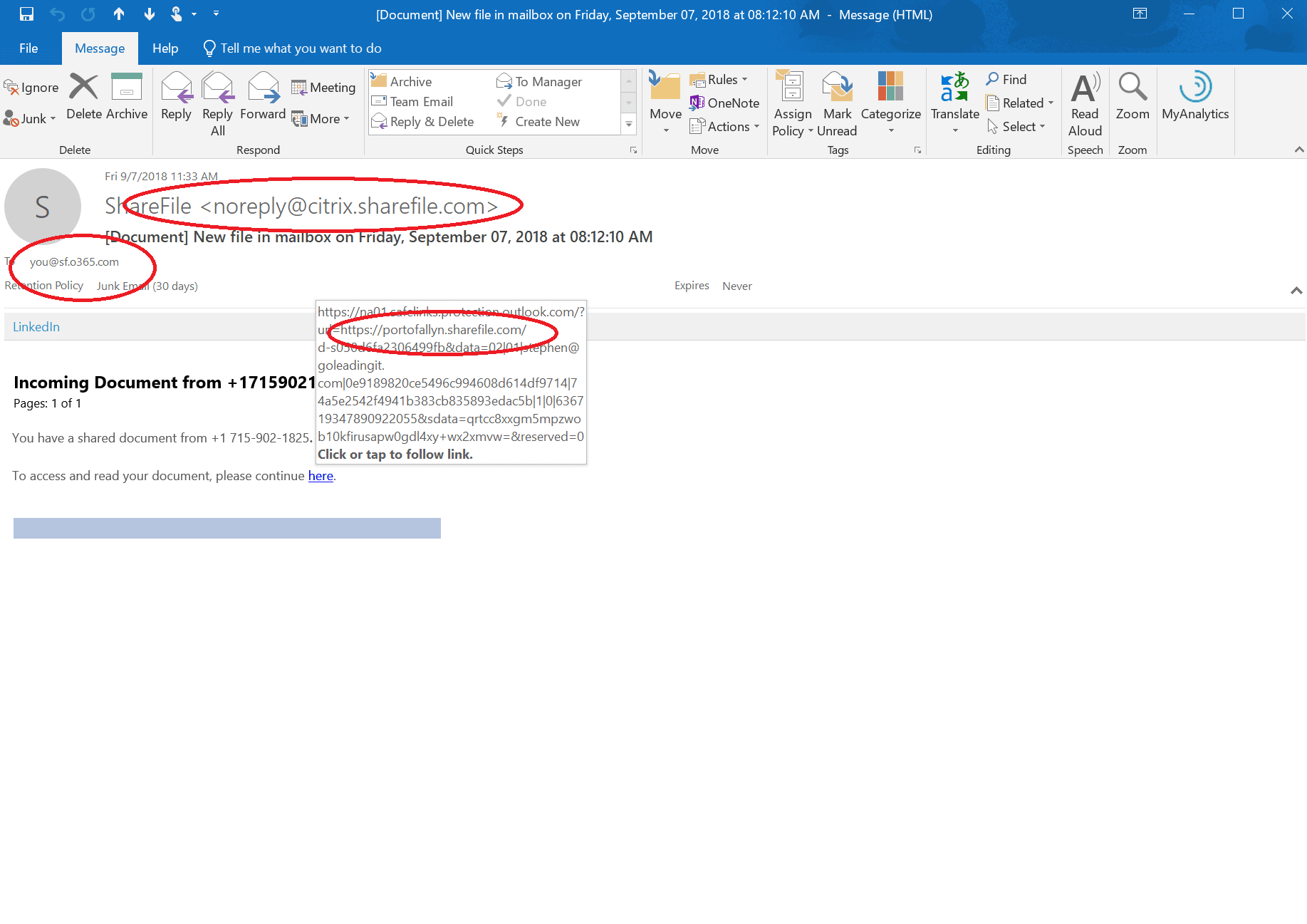Click the sender address noreply@citrix.sharefile.com
The width and height of the screenshot is (1307, 924).
349,206
